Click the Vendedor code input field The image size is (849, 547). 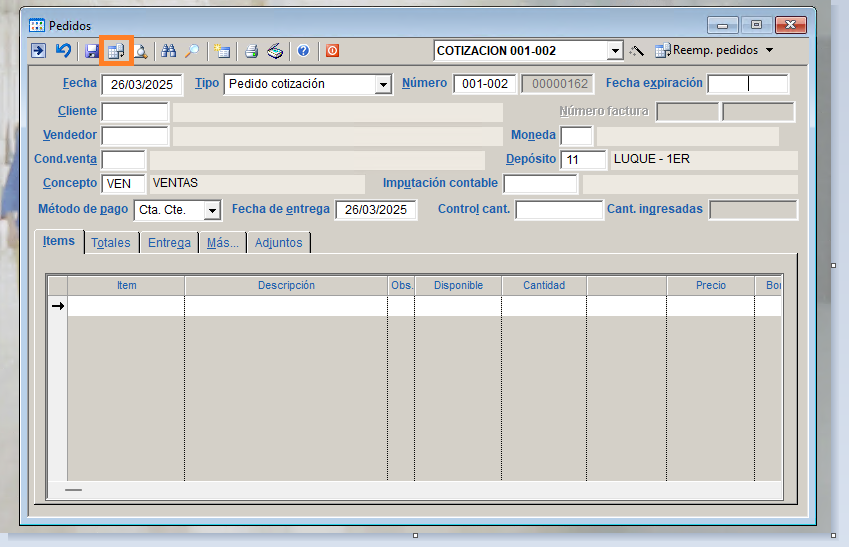(x=134, y=136)
